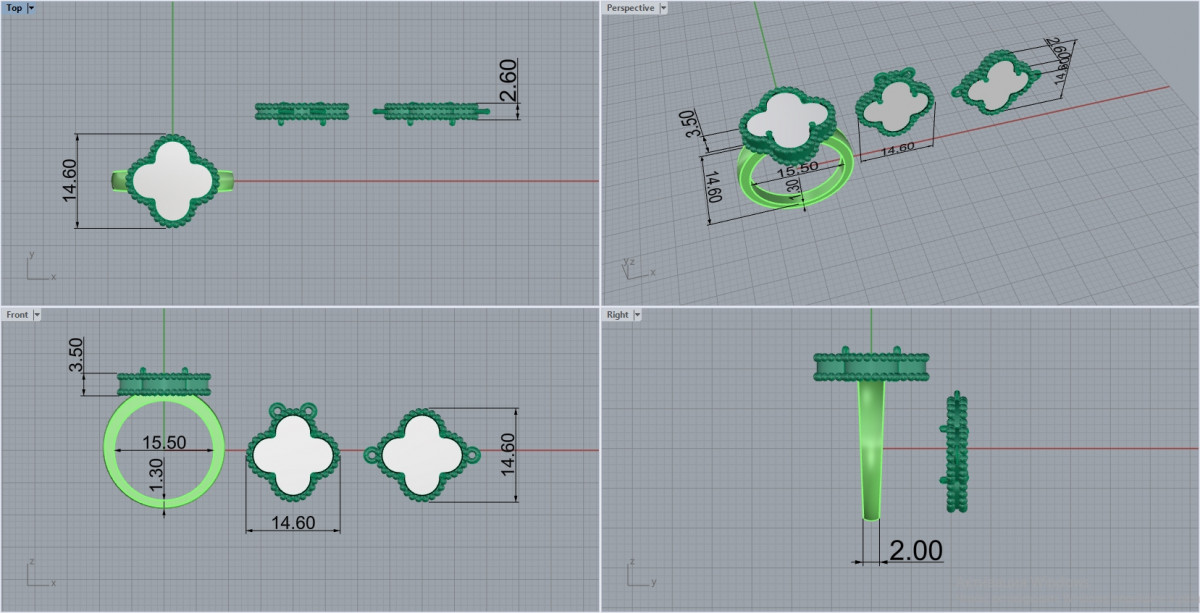Viewport: 1200px width, 613px height.
Task: Click the Right viewport title label
Action: point(617,314)
